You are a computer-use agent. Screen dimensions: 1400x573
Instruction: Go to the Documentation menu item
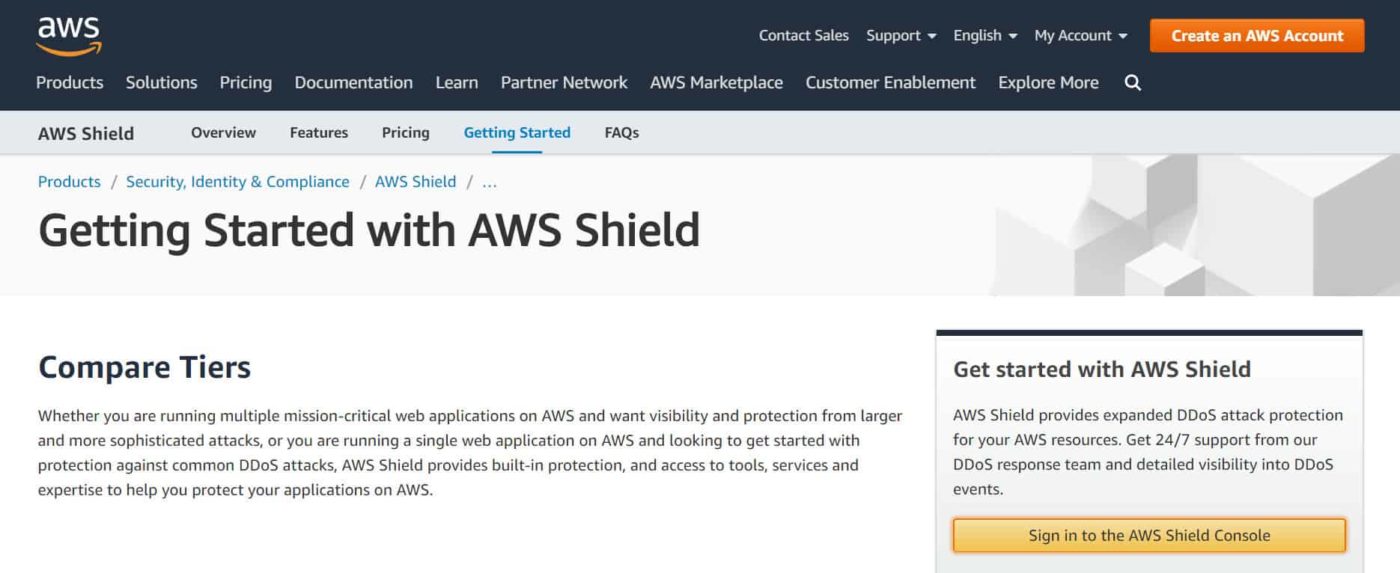tap(353, 83)
